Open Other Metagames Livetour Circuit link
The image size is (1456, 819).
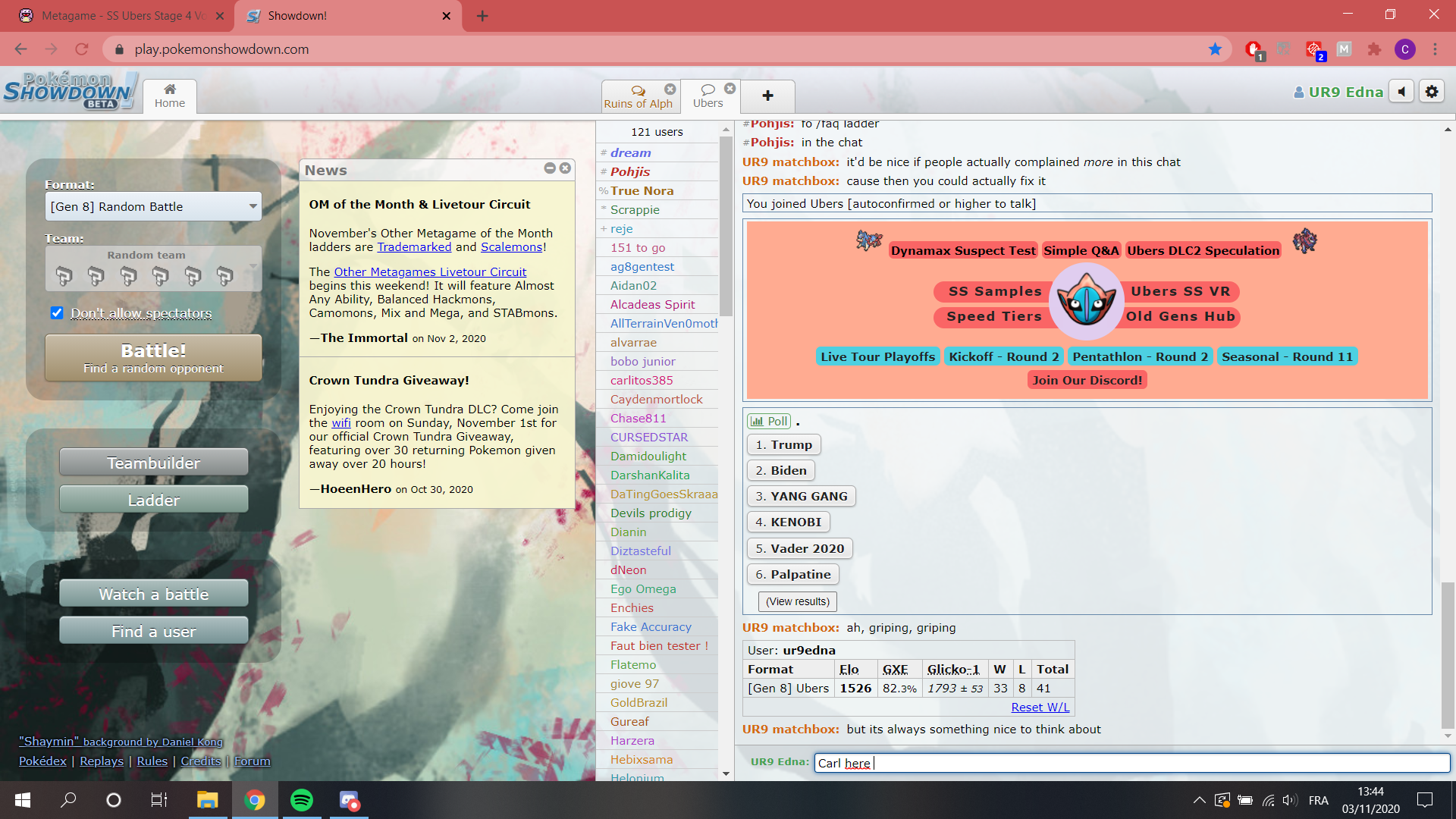pyautogui.click(x=430, y=272)
